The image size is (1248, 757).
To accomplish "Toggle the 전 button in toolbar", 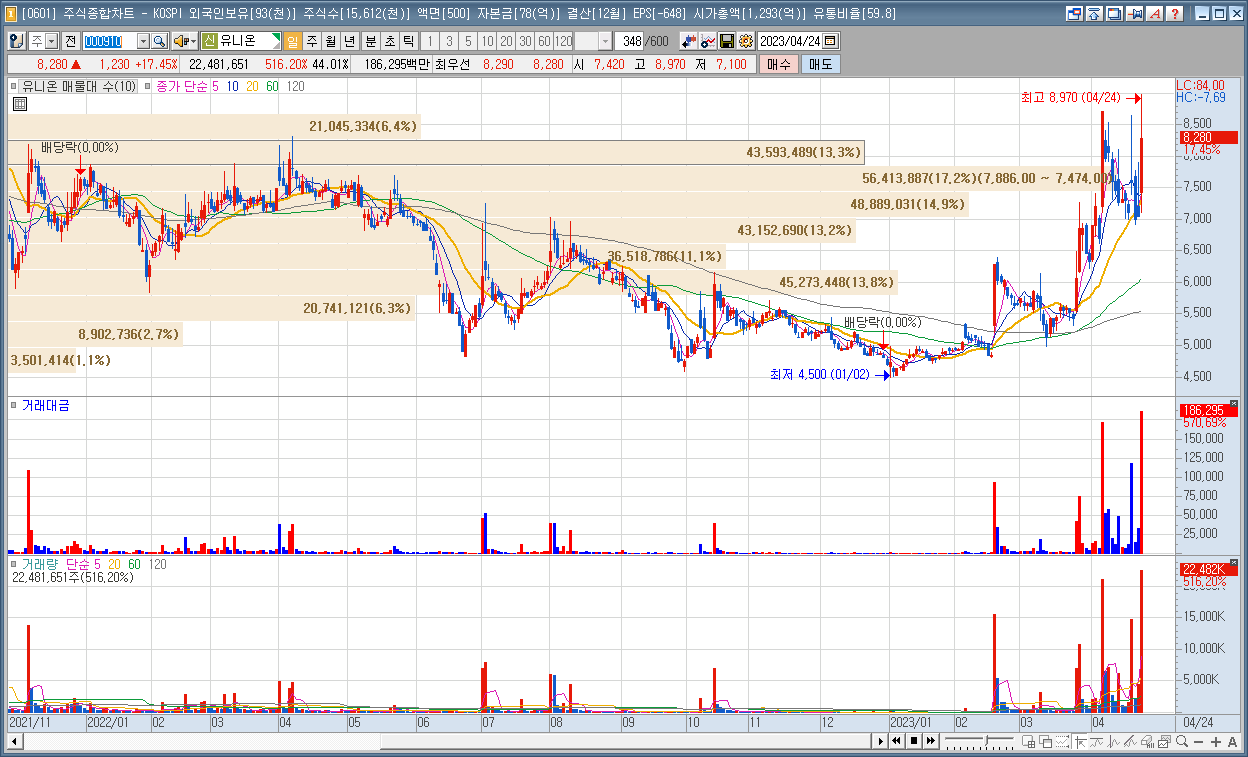I will coord(71,41).
